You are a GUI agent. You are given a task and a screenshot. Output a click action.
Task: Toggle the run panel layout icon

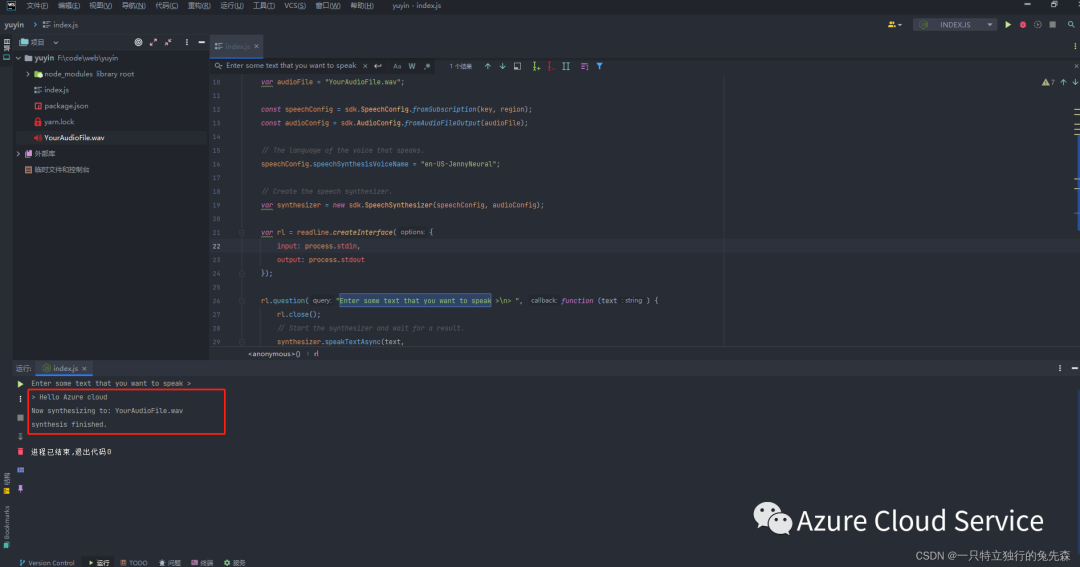pos(20,470)
